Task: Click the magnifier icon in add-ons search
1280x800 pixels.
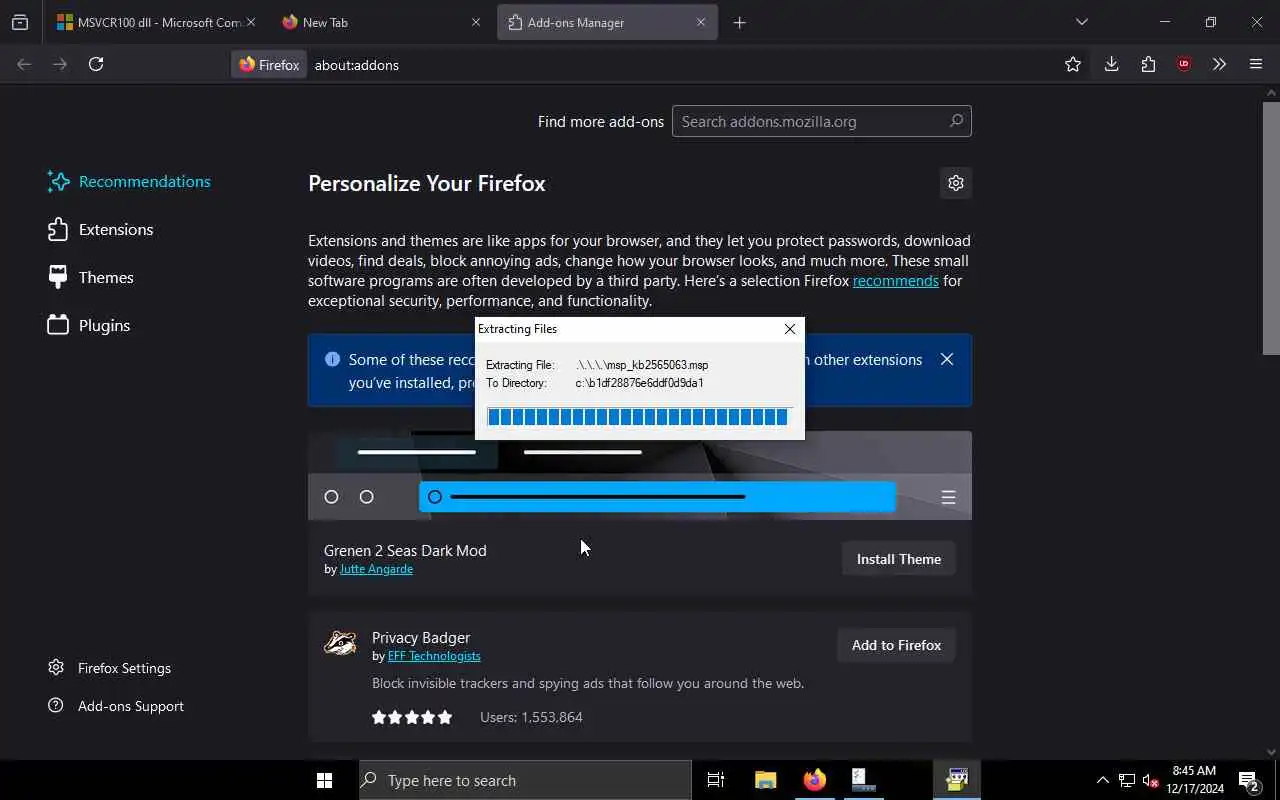Action: coord(956,121)
